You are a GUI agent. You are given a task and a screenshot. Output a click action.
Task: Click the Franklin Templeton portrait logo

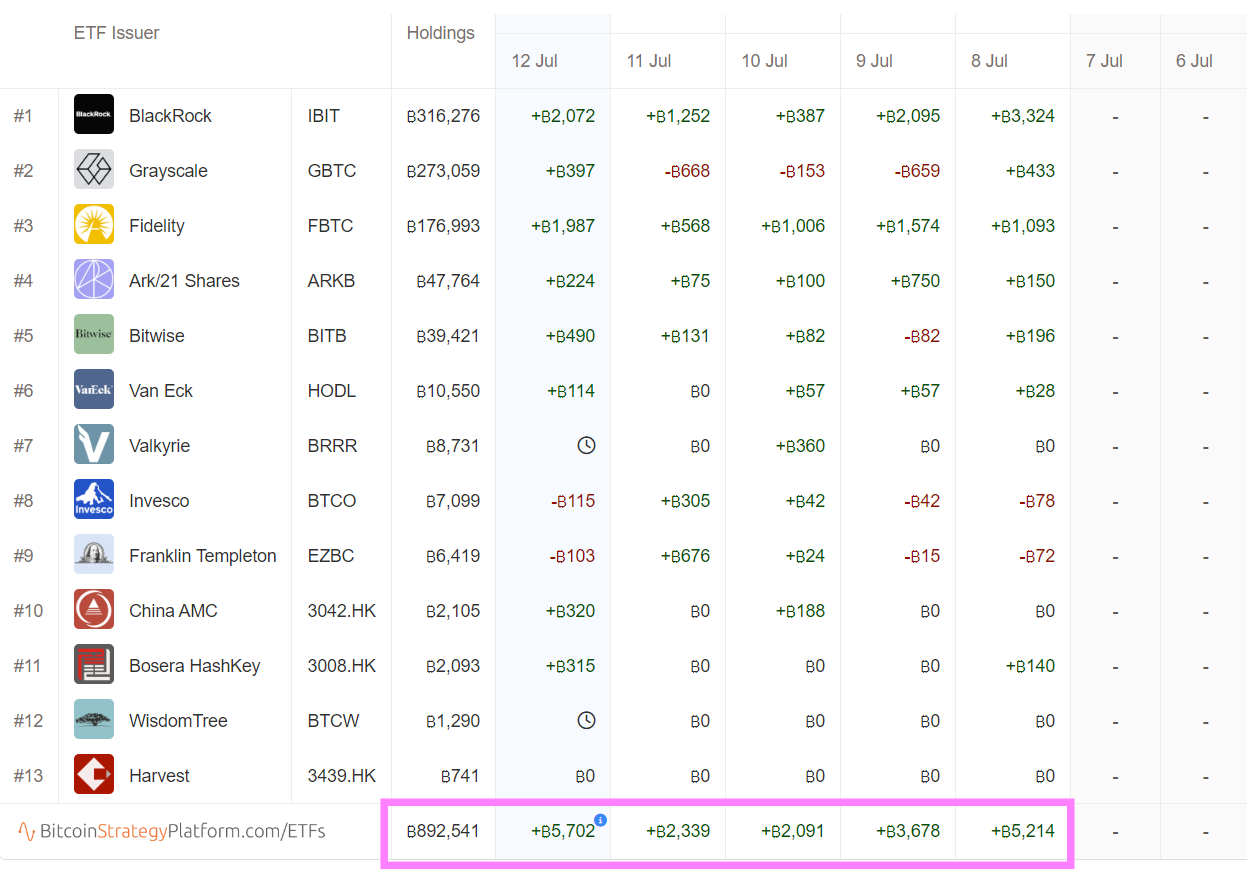coord(94,555)
